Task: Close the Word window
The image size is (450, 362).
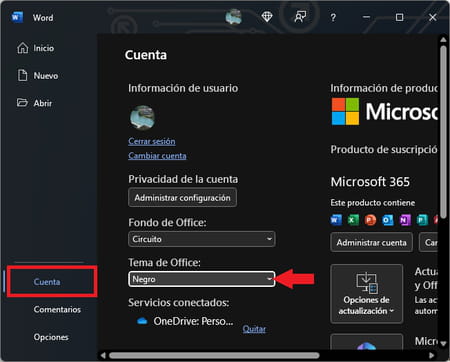Action: coord(432,17)
